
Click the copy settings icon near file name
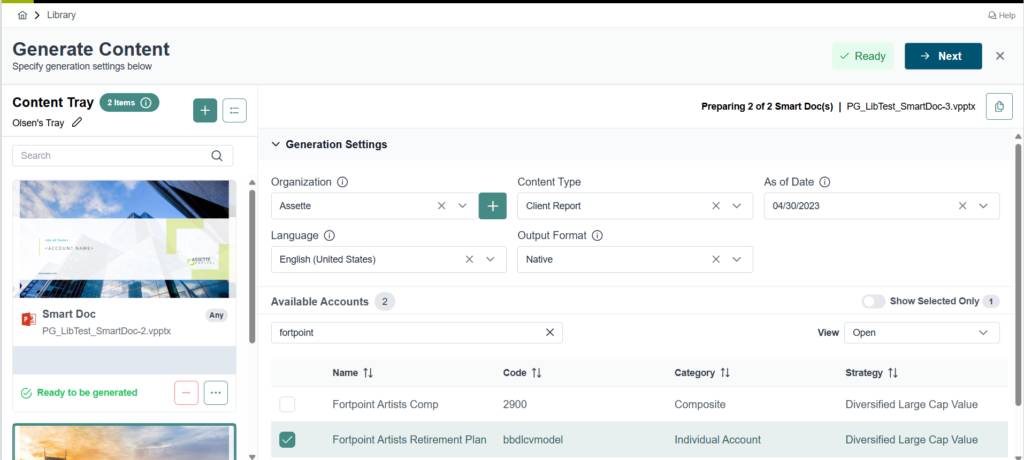999,107
